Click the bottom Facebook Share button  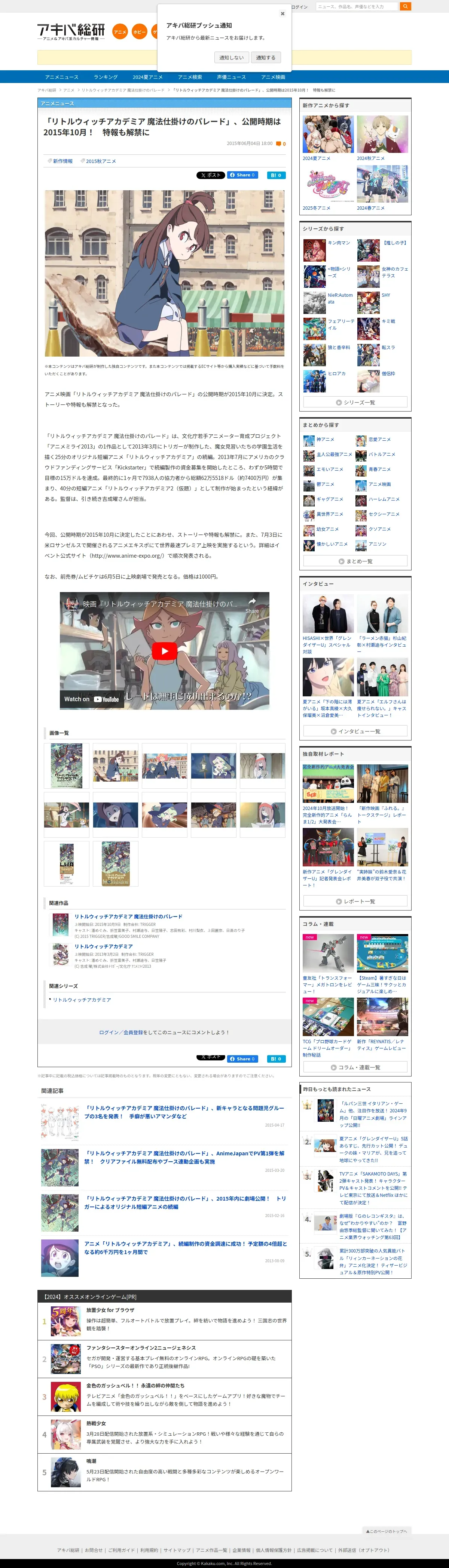tap(242, 1059)
